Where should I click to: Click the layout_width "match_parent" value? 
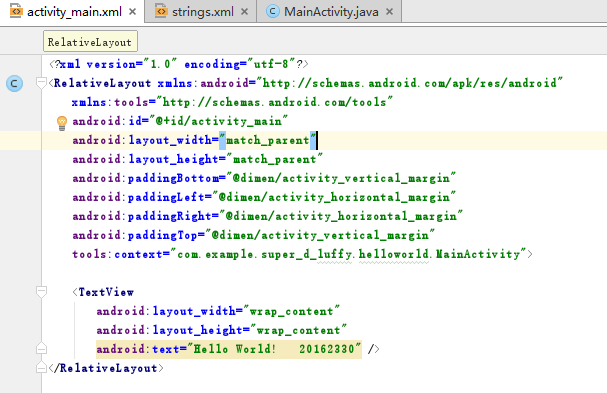(268, 140)
